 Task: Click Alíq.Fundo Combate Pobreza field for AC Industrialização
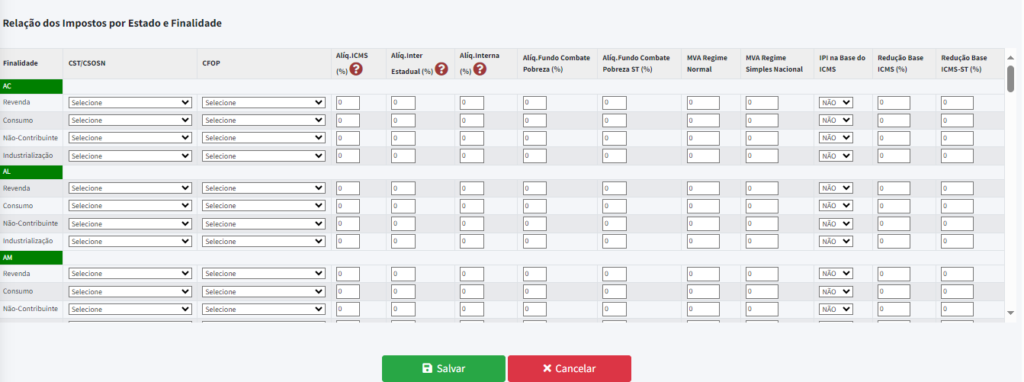[535, 156]
